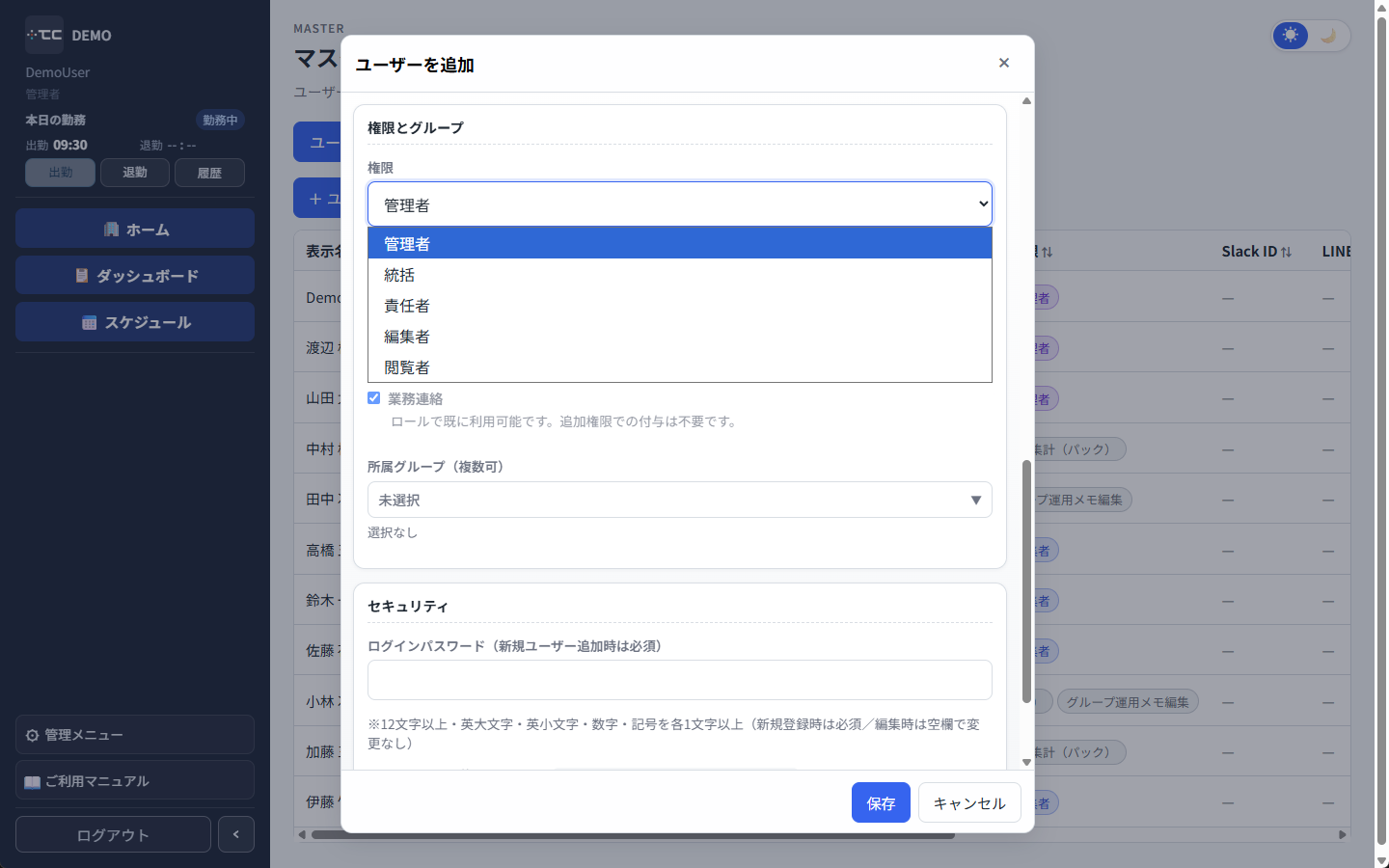Viewport: 1389px width, 868px height.
Task: Collapse the sidebar with chevron button
Action: (x=236, y=834)
